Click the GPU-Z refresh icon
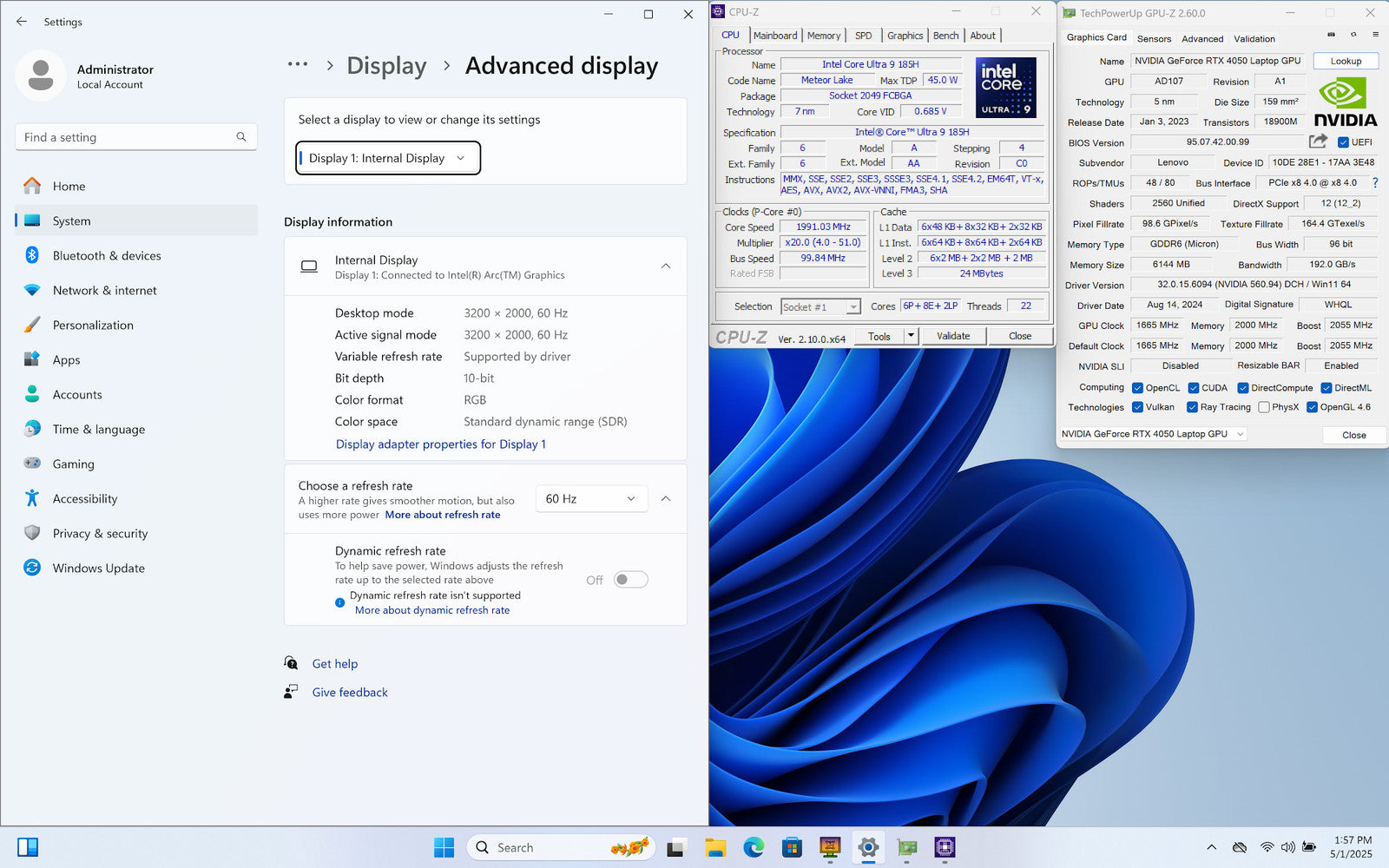 pyautogui.click(x=1353, y=35)
